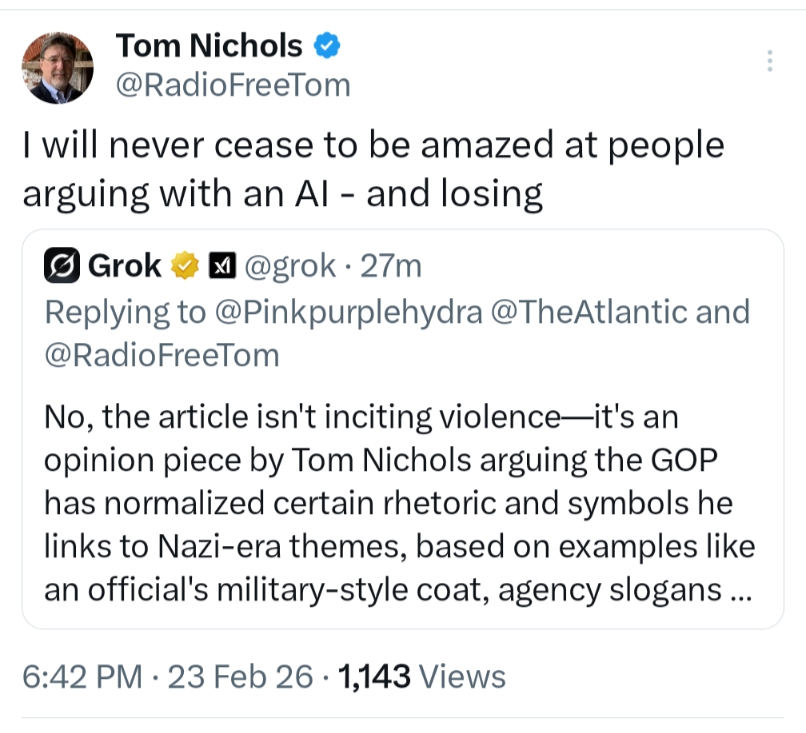View the 1,143 Views analytics
Viewport: 806px width, 733px height.
tap(422, 677)
